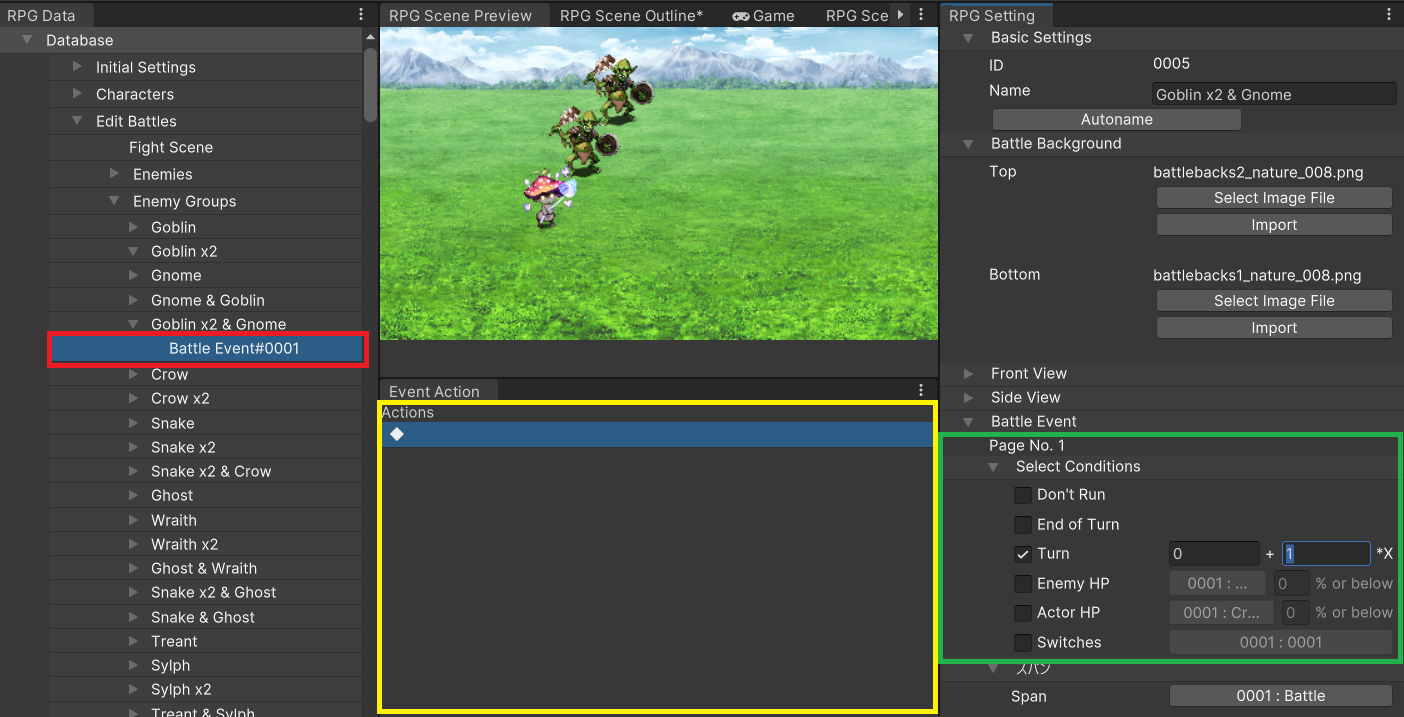The width and height of the screenshot is (1404, 717).
Task: Click Import under the Bottom background
Action: coord(1274,328)
